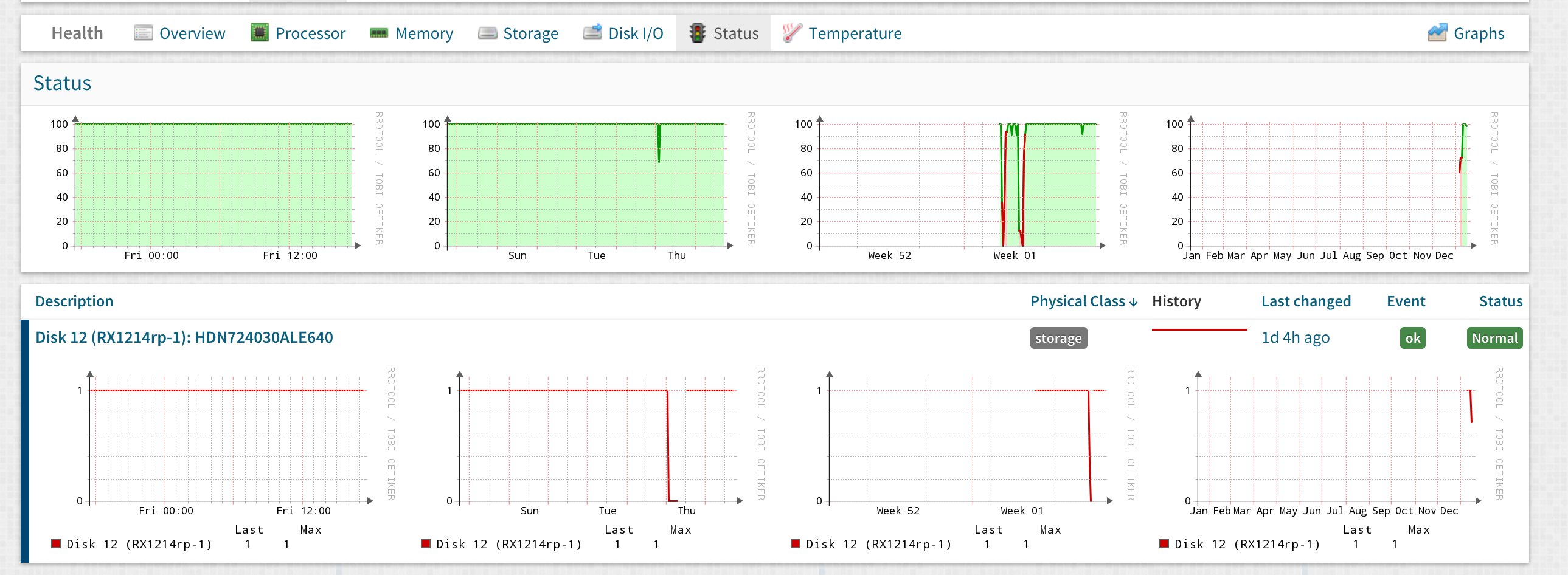The width and height of the screenshot is (1568, 575).
Task: Click the Memory RAM stick icon
Action: click(378, 33)
